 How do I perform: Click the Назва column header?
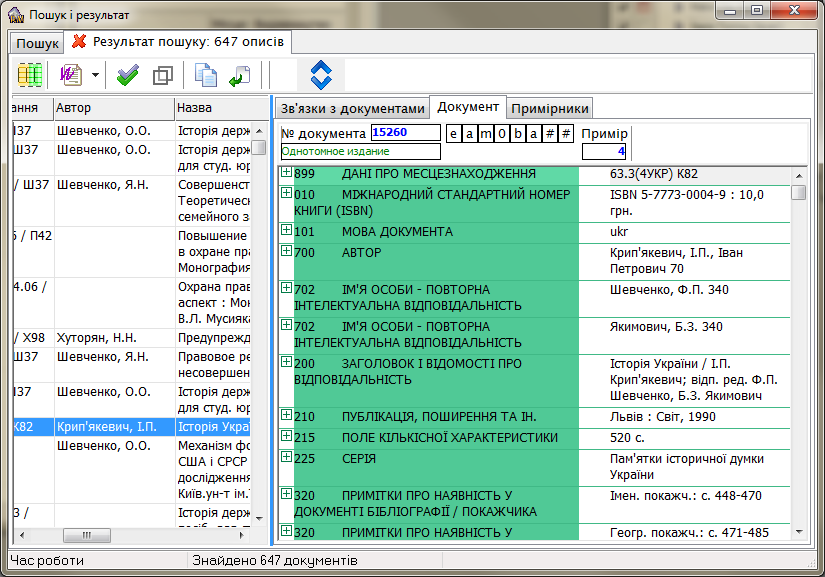(x=212, y=108)
